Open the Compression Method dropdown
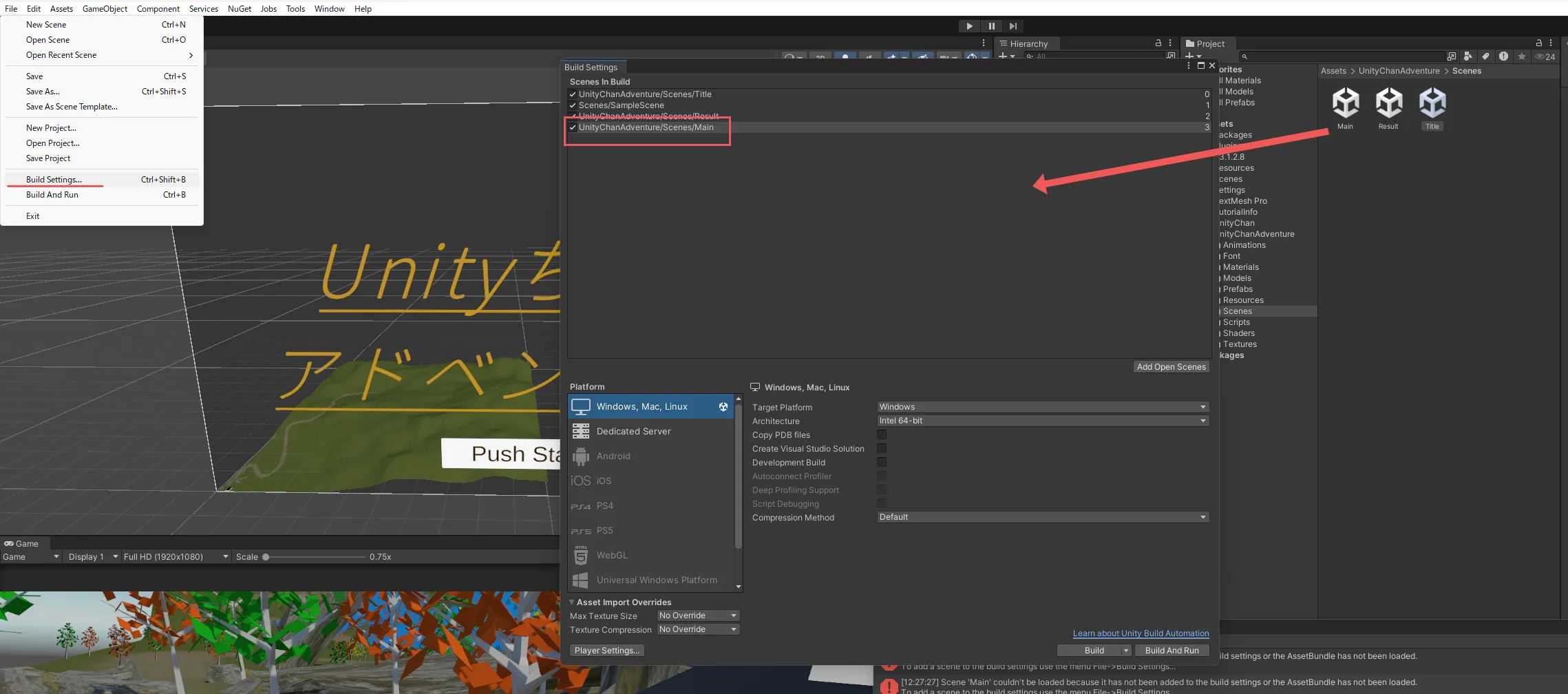This screenshot has width=1568, height=694. tap(1042, 517)
